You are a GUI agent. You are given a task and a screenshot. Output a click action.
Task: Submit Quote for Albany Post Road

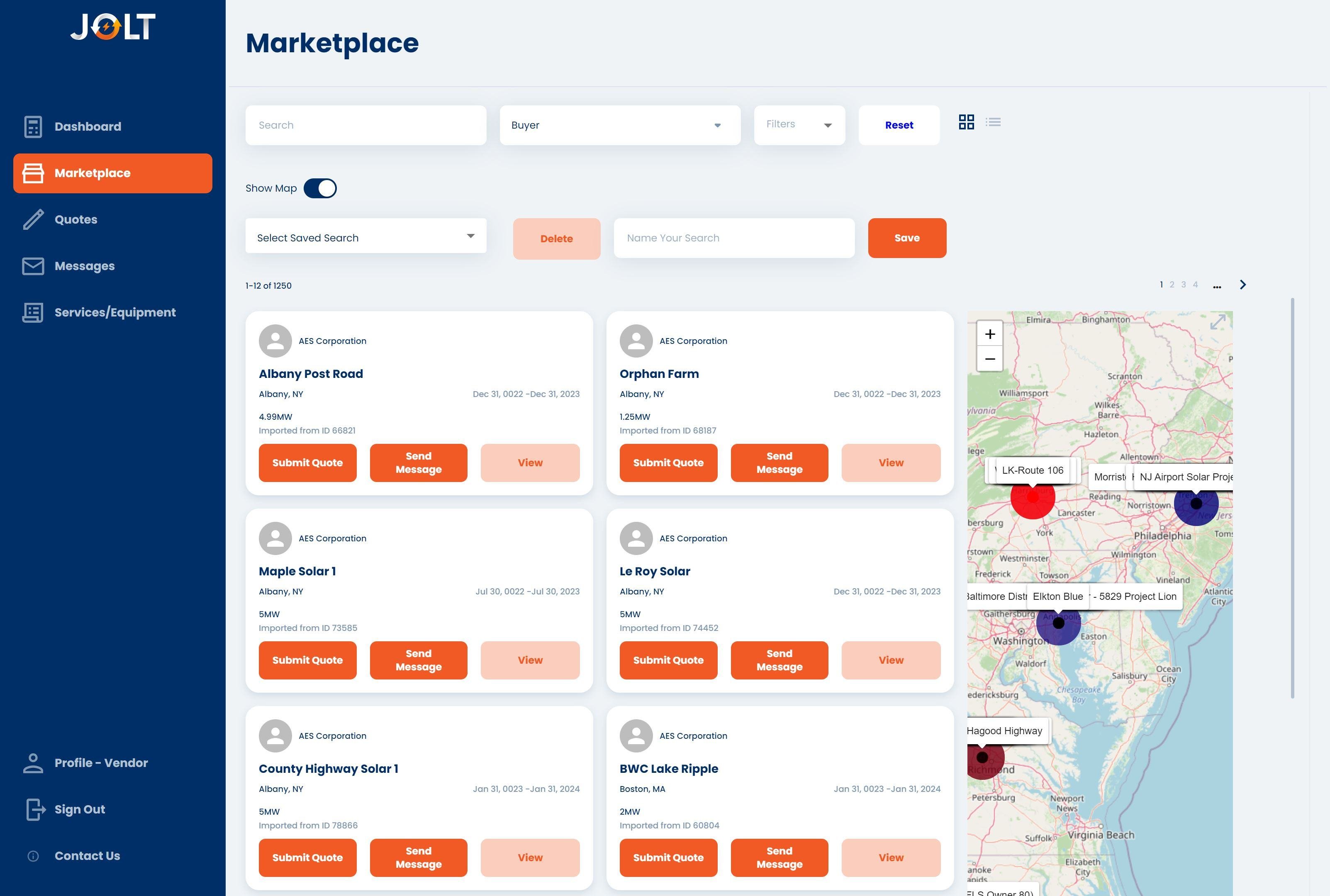point(307,463)
